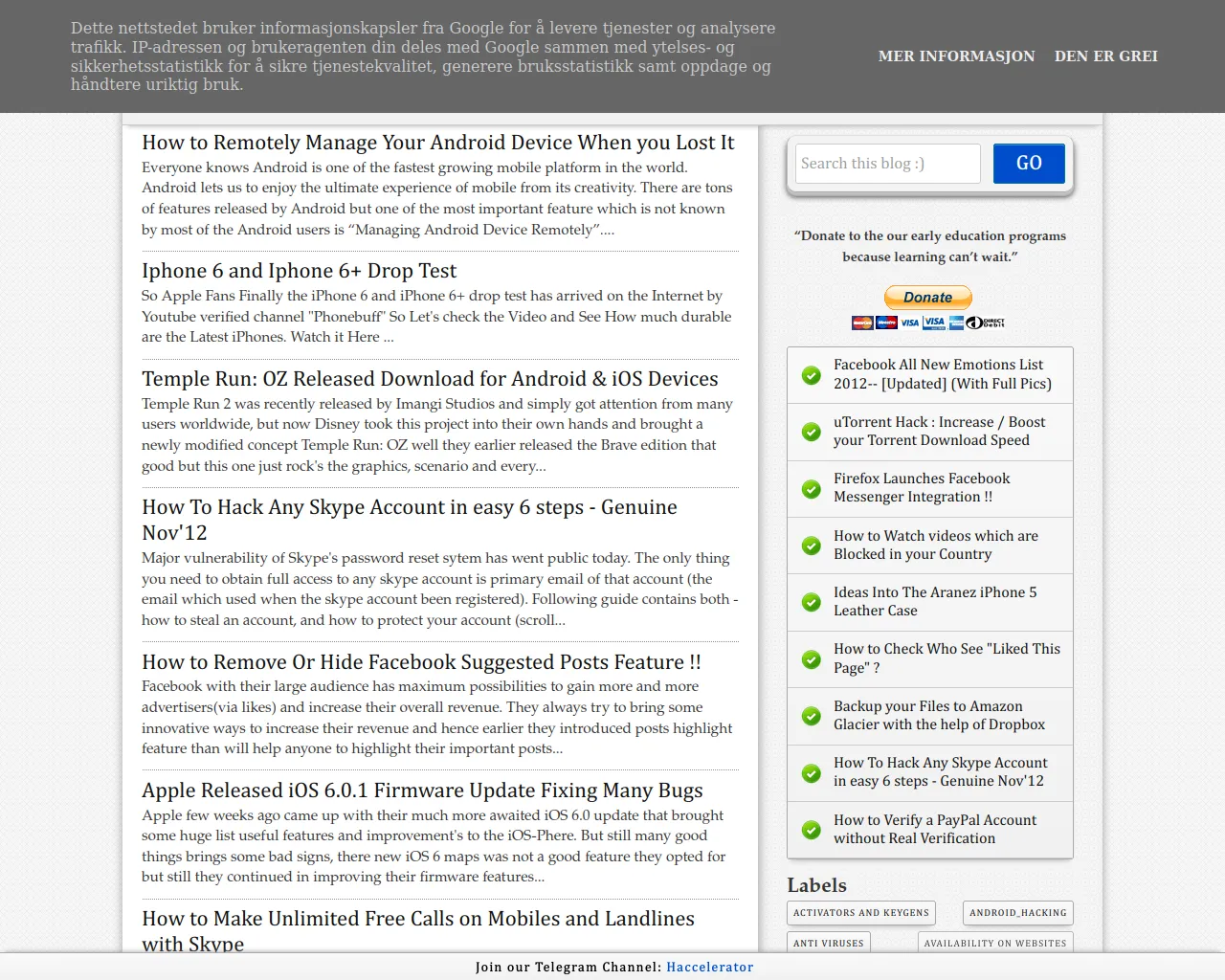Click the excerpt starting 'Everyone knows Android is one'
Image resolution: width=1225 pixels, height=980 pixels.
[437, 198]
